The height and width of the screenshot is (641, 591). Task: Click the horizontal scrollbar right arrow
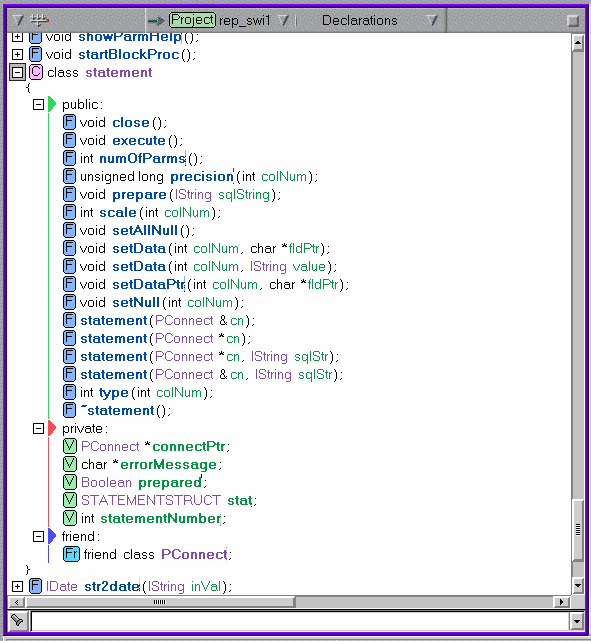(561, 602)
